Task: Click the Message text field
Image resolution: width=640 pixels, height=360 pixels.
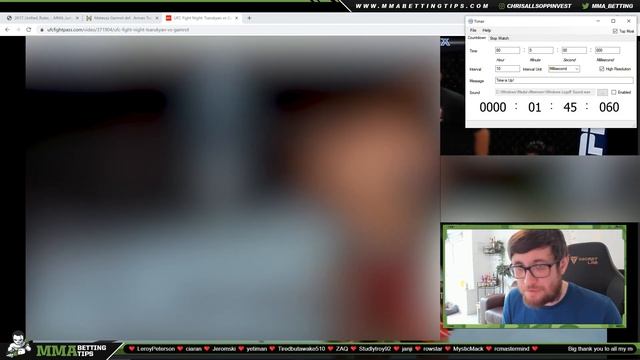Action: pyautogui.click(x=564, y=80)
